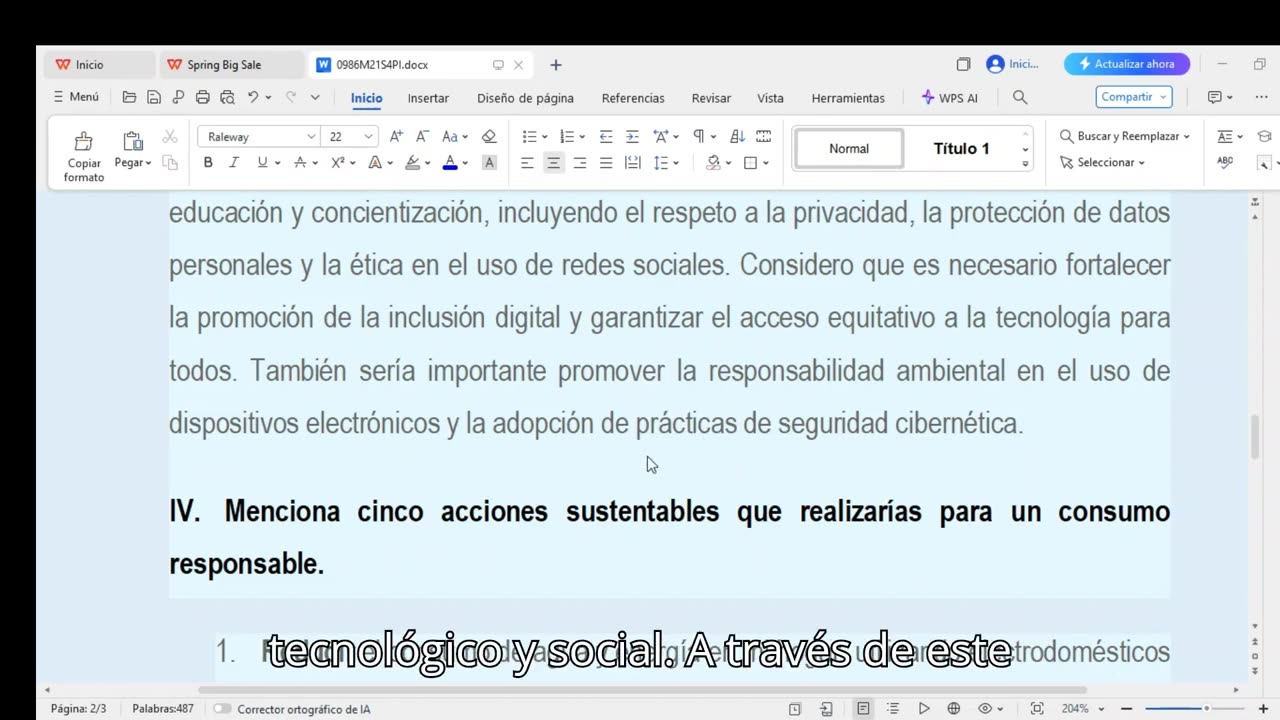Switch to the Revisar tab

(711, 98)
